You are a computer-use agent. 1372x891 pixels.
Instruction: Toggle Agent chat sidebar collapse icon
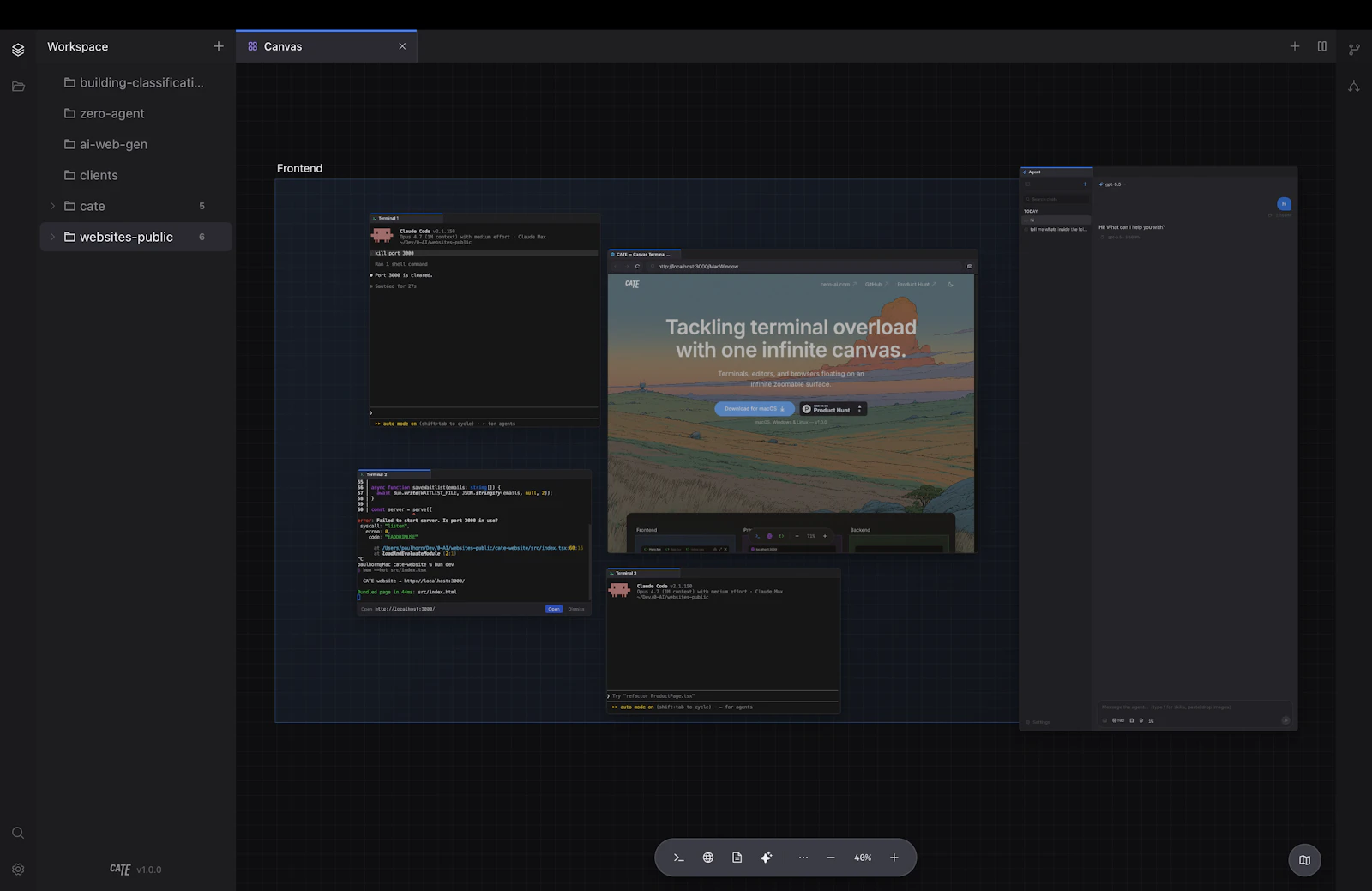click(x=1027, y=184)
